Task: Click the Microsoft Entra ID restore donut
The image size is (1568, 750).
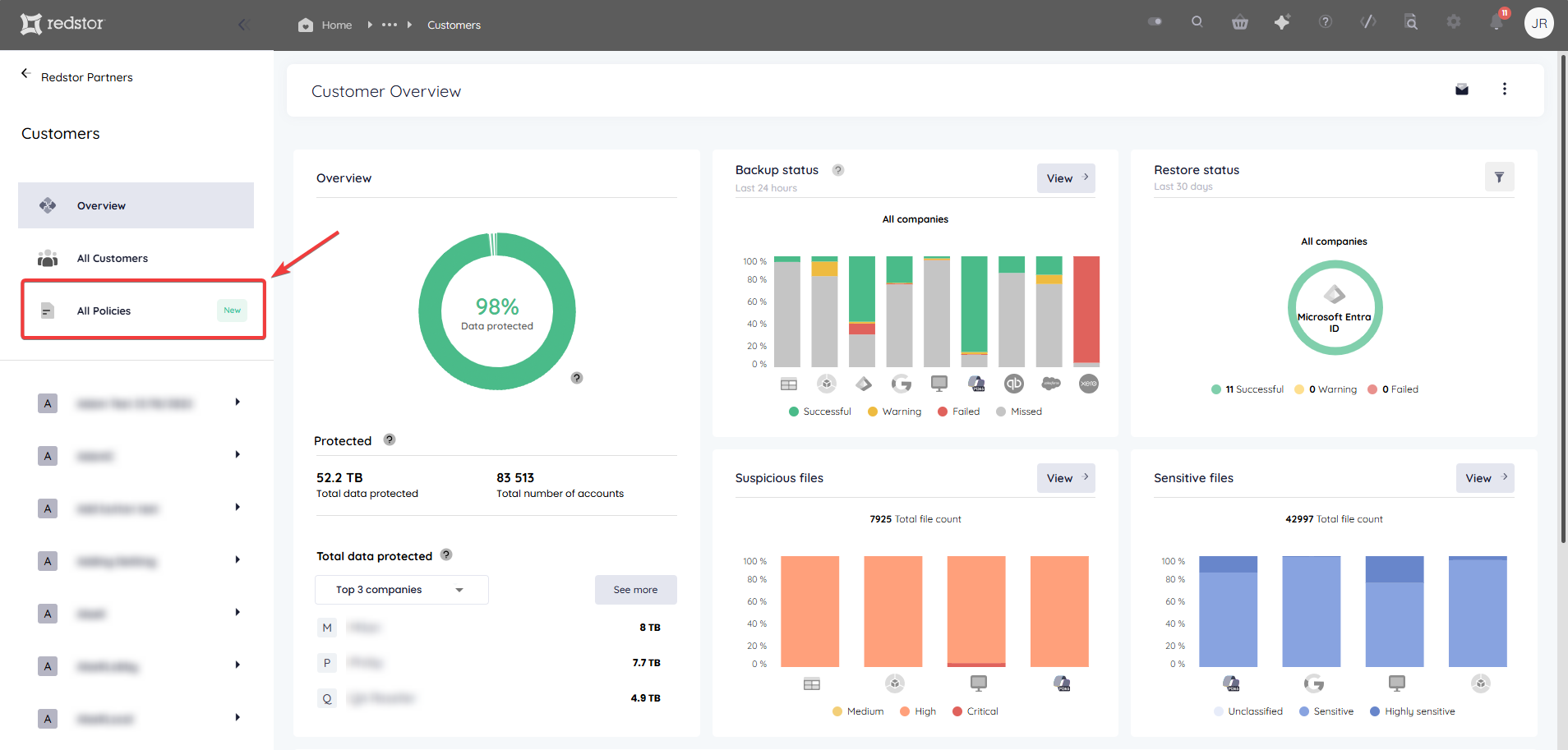Action: [1334, 307]
